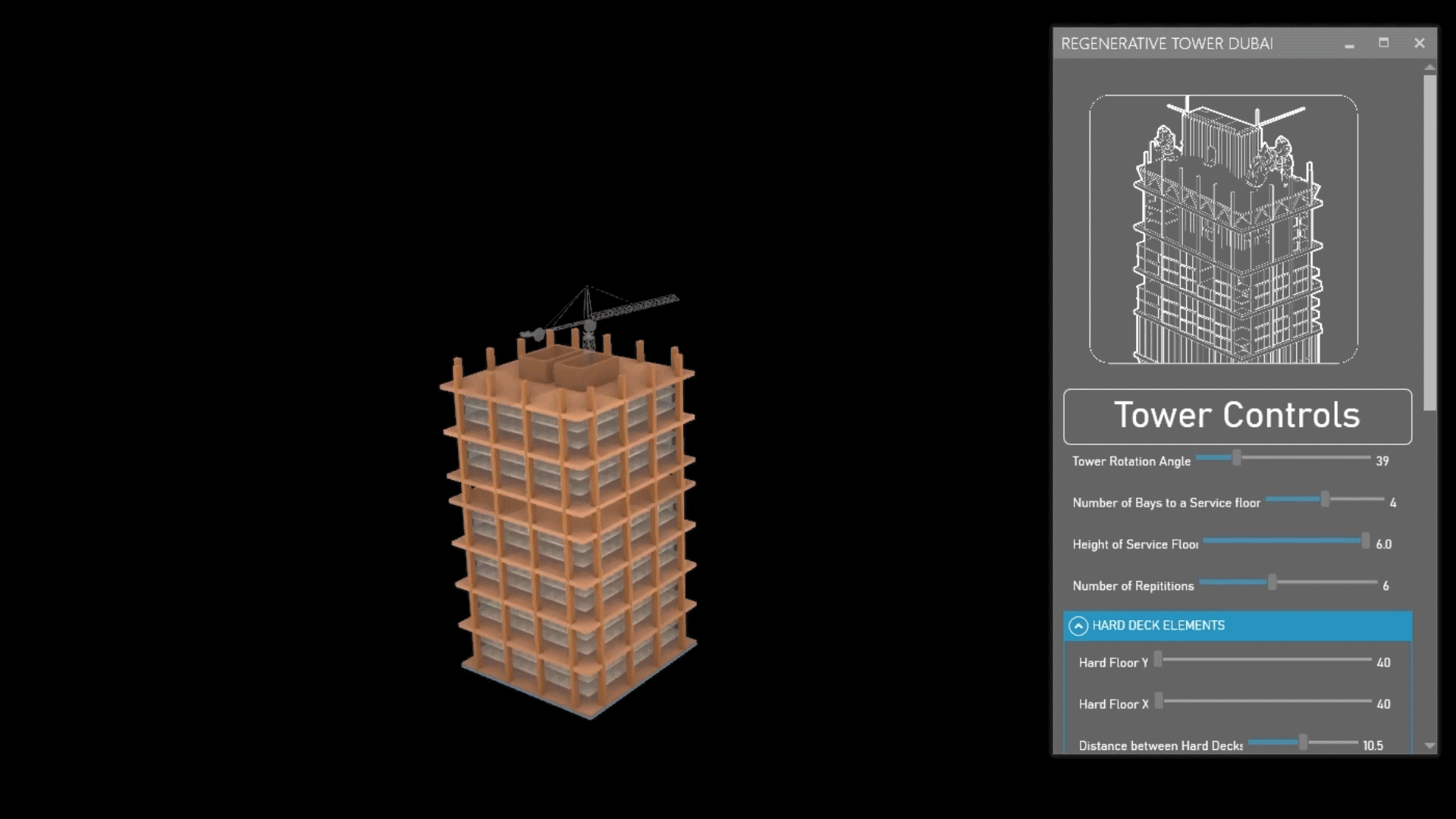Click the panel's vertical scrollbar thumb
This screenshot has width=1456, height=819.
pyautogui.click(x=1429, y=243)
